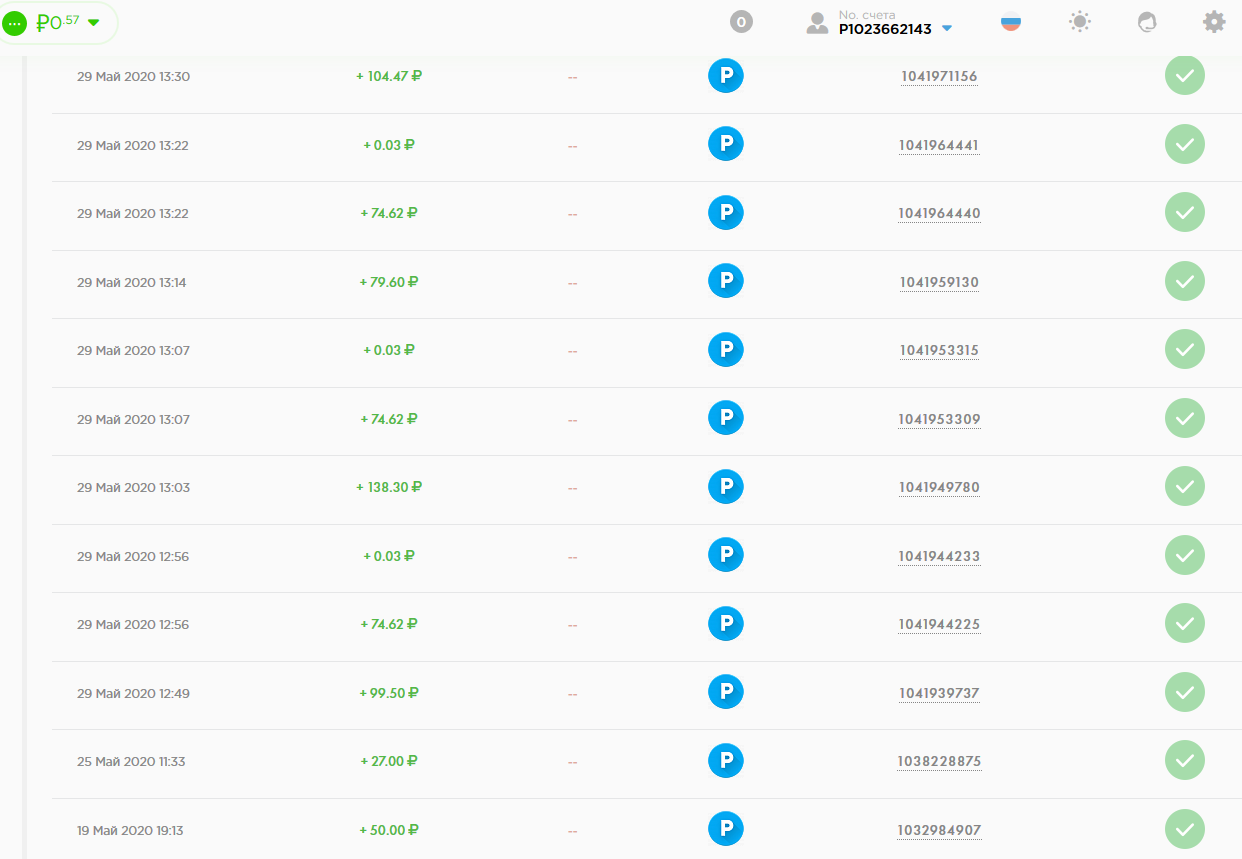1242x859 pixels.
Task: Click Payeer icon in the 79.60 ₽ row
Action: (726, 282)
